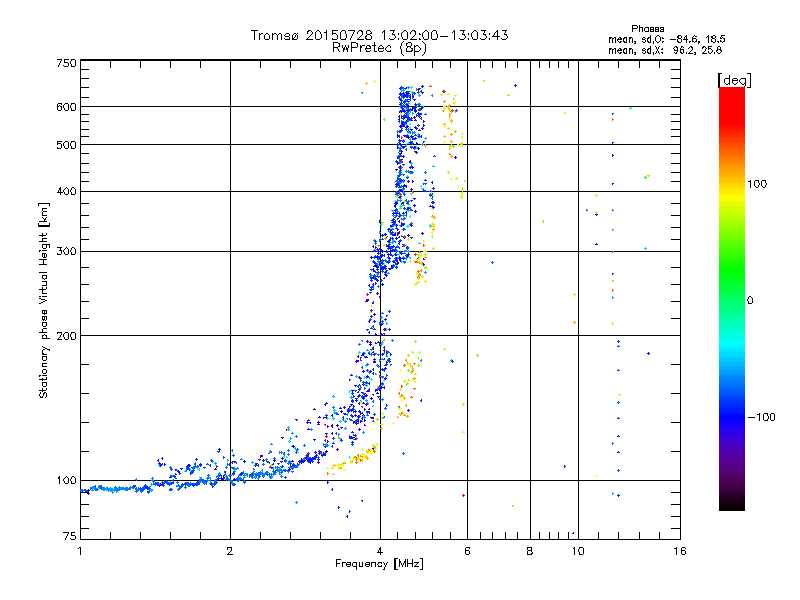Click the y-axis tick label '200'
The height and width of the screenshot is (600, 800).
coord(66,336)
